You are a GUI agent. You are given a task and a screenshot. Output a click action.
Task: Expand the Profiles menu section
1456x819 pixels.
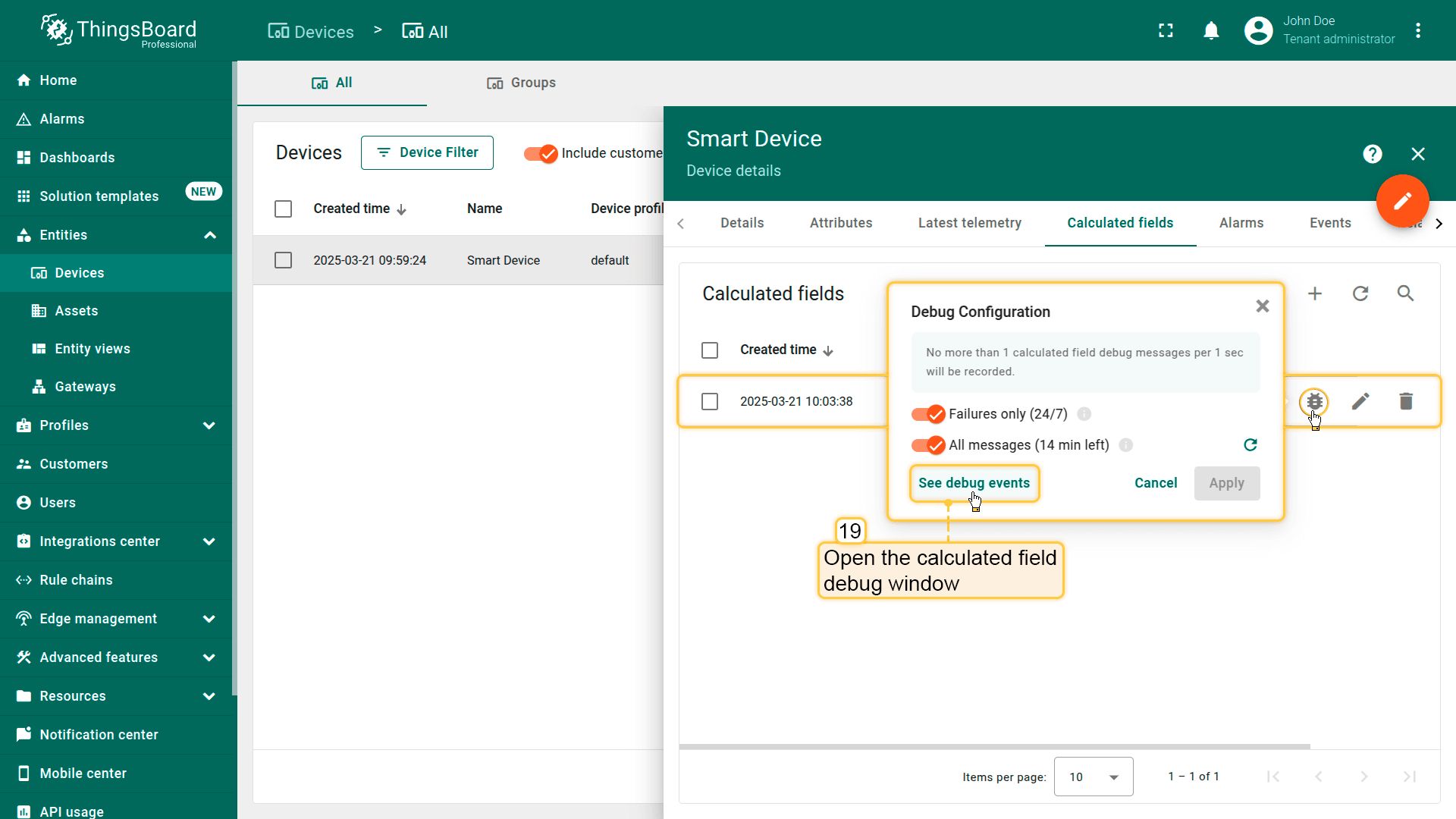click(209, 425)
